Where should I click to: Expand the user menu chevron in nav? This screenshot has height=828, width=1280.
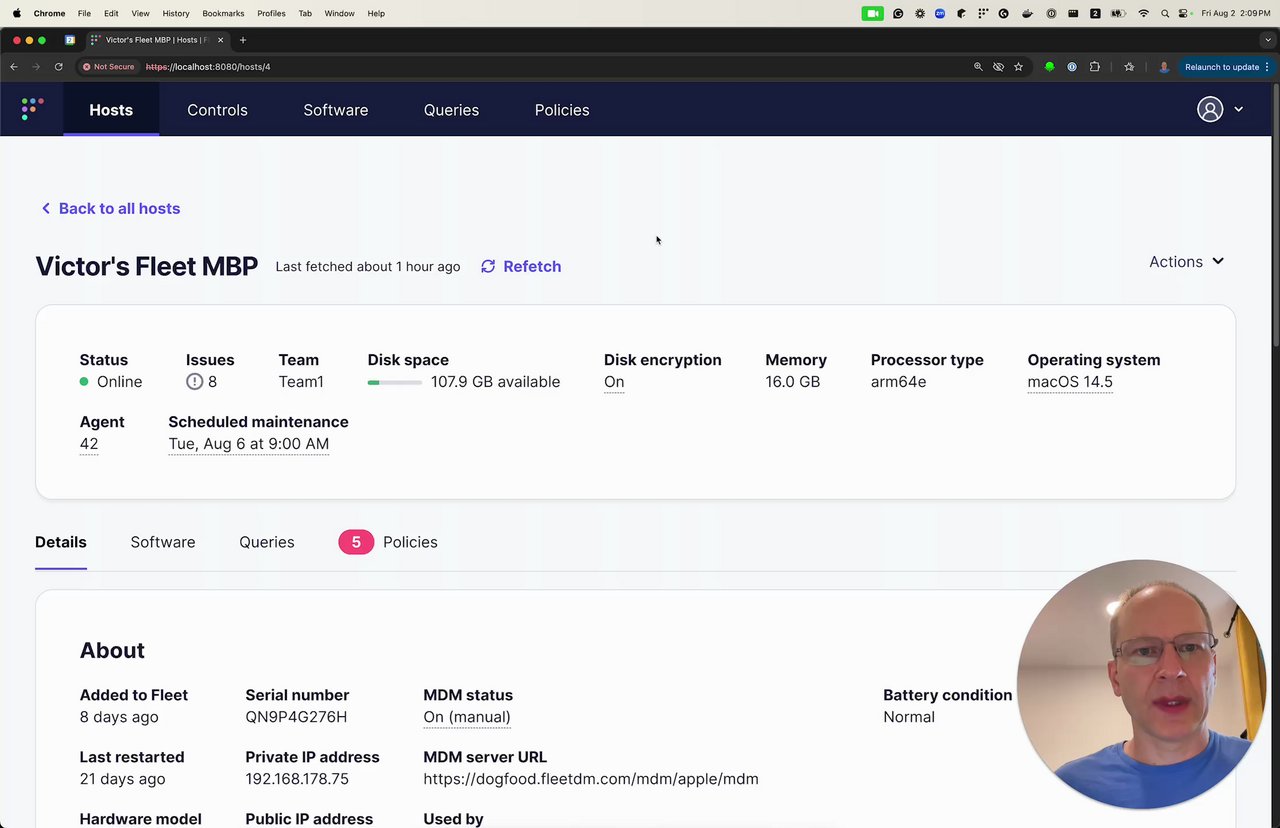pyautogui.click(x=1238, y=109)
